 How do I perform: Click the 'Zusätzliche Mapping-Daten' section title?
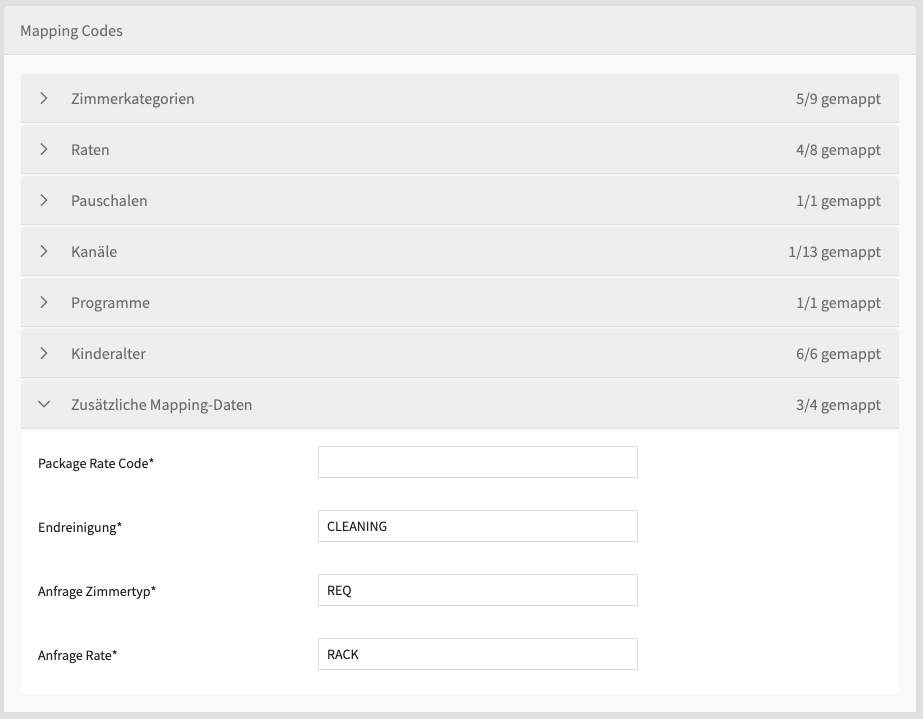point(161,405)
